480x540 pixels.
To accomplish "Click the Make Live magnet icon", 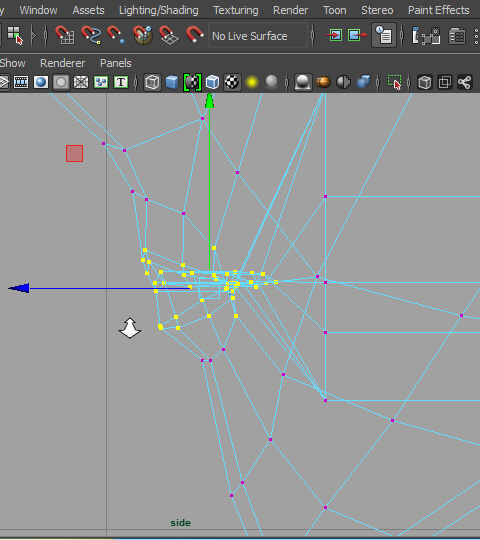I will pos(195,35).
